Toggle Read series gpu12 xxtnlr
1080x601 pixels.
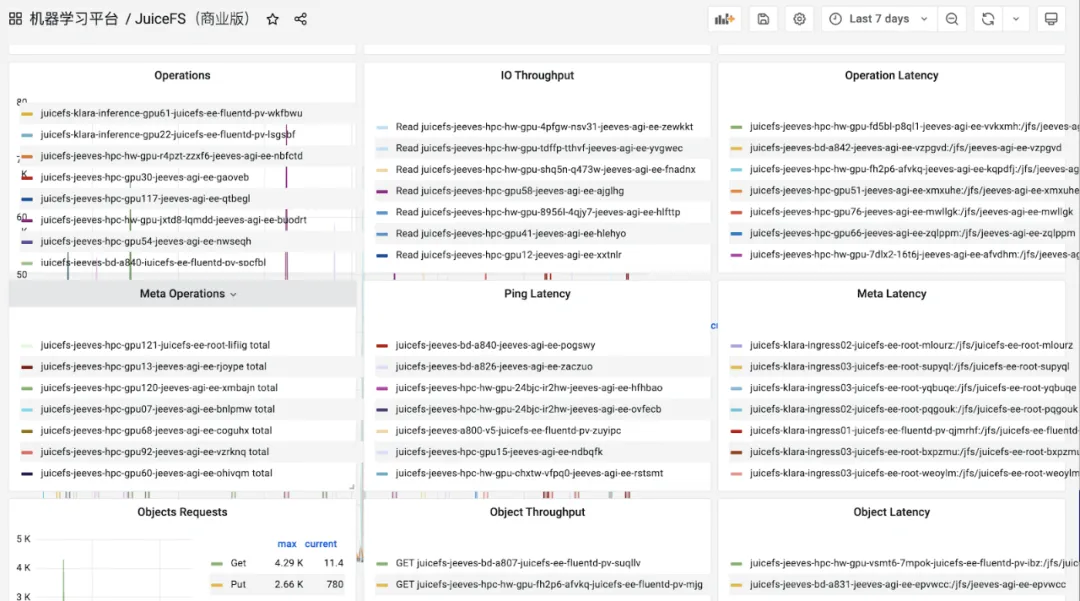pyautogui.click(x=508, y=255)
